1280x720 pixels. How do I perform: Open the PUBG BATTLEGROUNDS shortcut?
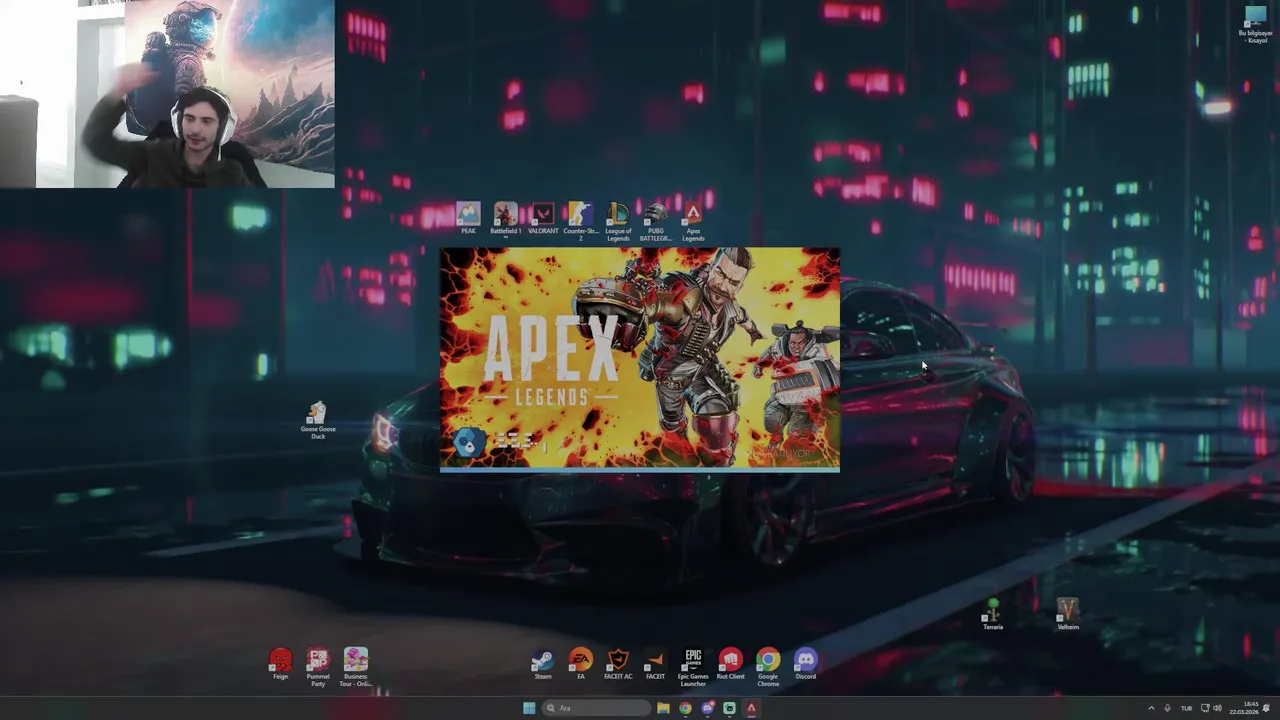pyautogui.click(x=655, y=221)
